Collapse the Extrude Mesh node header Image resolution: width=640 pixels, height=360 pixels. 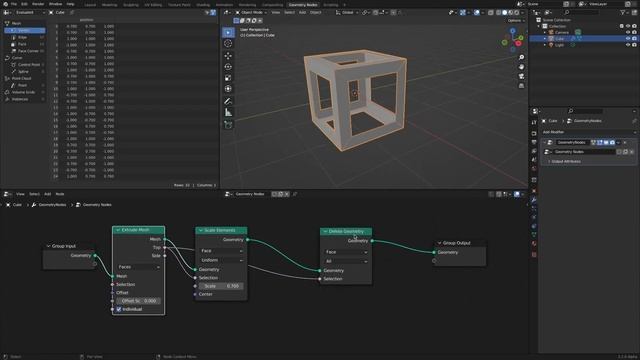[118, 230]
